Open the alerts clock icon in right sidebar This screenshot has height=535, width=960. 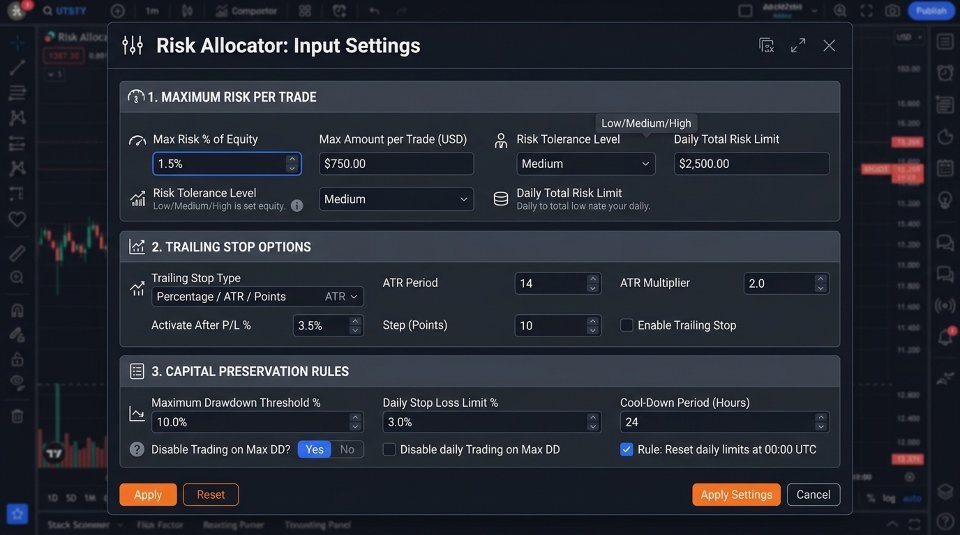click(945, 72)
